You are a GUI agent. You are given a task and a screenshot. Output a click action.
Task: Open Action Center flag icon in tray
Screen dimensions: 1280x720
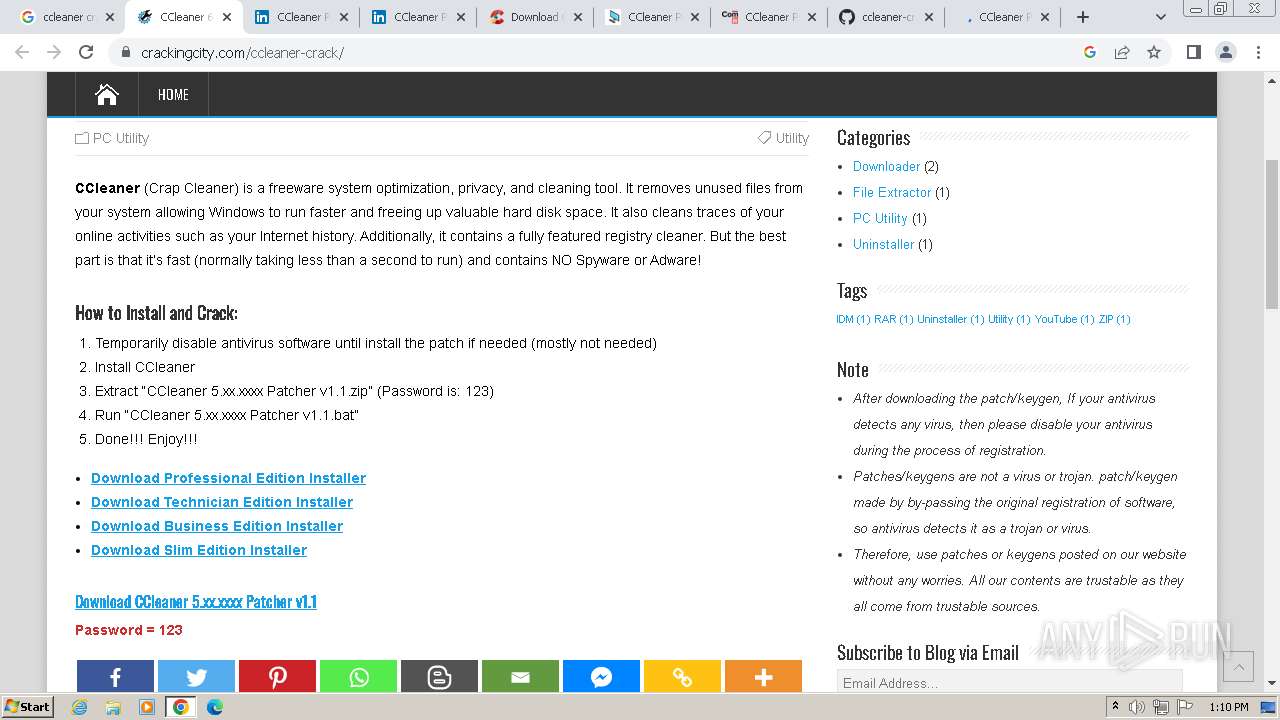(1184, 707)
